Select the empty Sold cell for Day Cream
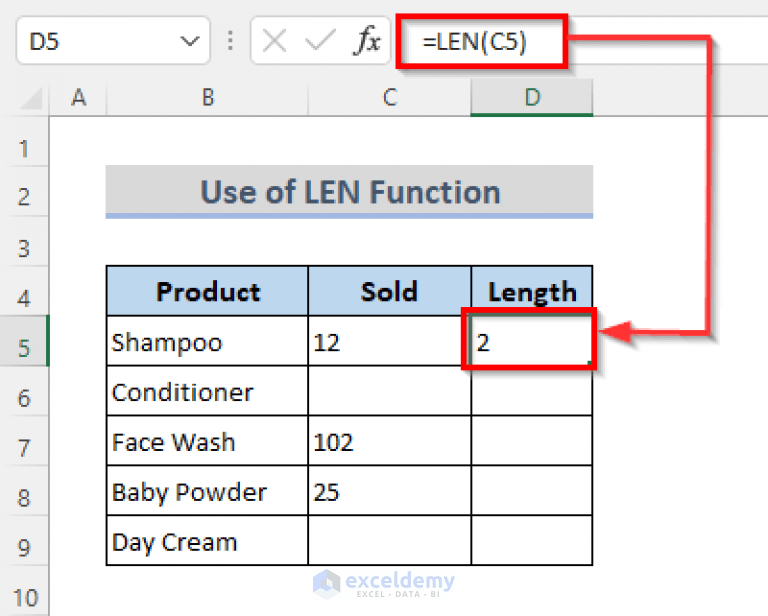Screen dimensions: 768x616 (390, 541)
